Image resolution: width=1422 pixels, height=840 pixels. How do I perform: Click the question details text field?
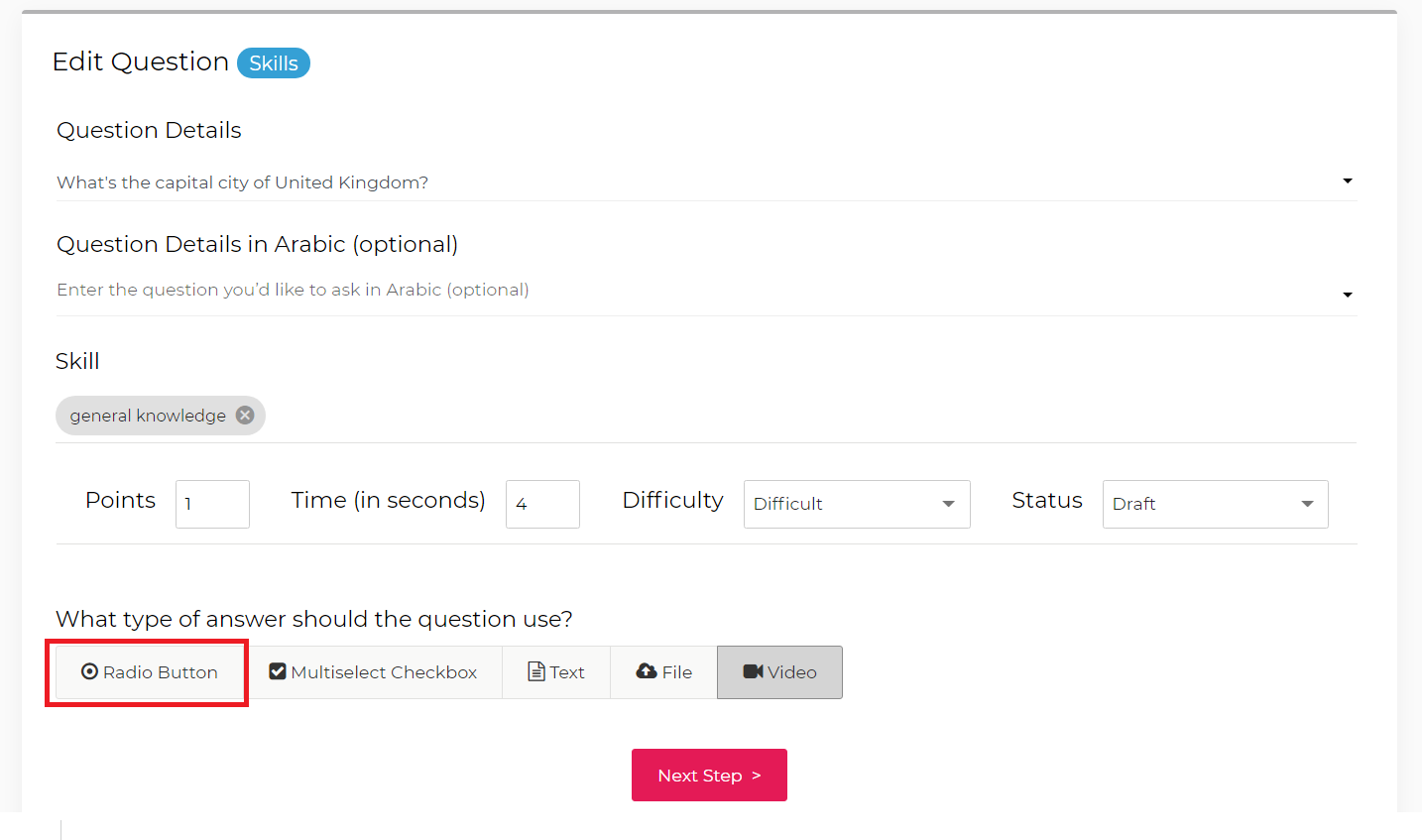(595, 182)
